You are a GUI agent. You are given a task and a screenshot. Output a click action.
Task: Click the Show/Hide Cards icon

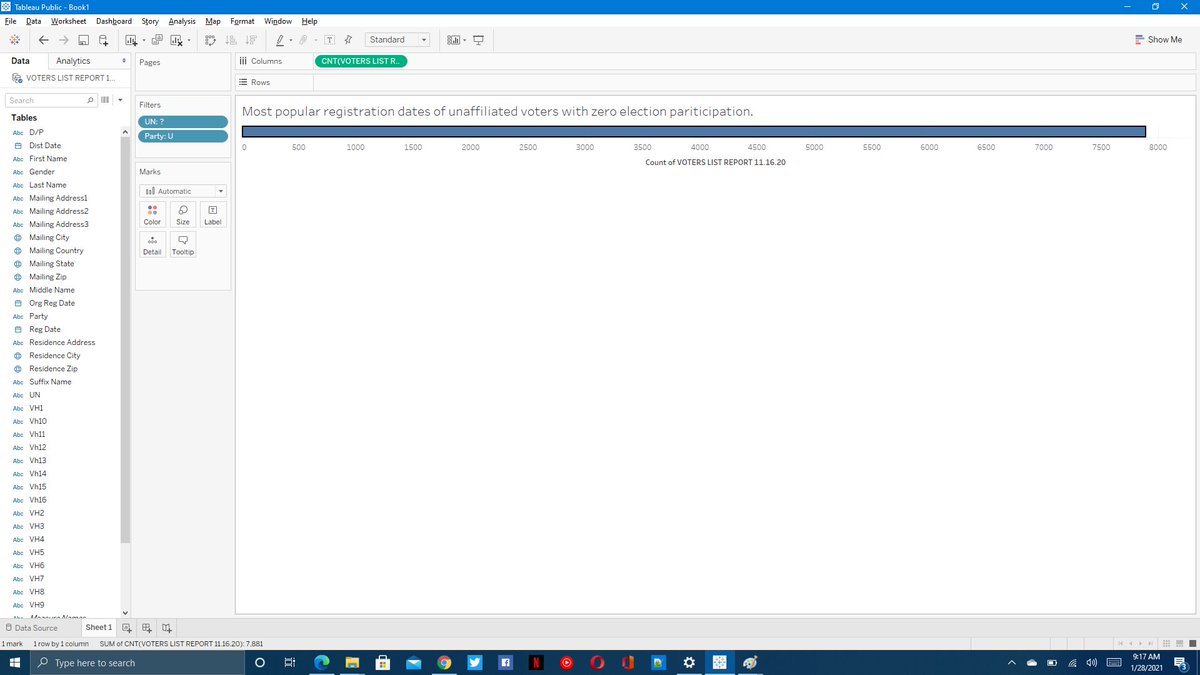tap(453, 40)
